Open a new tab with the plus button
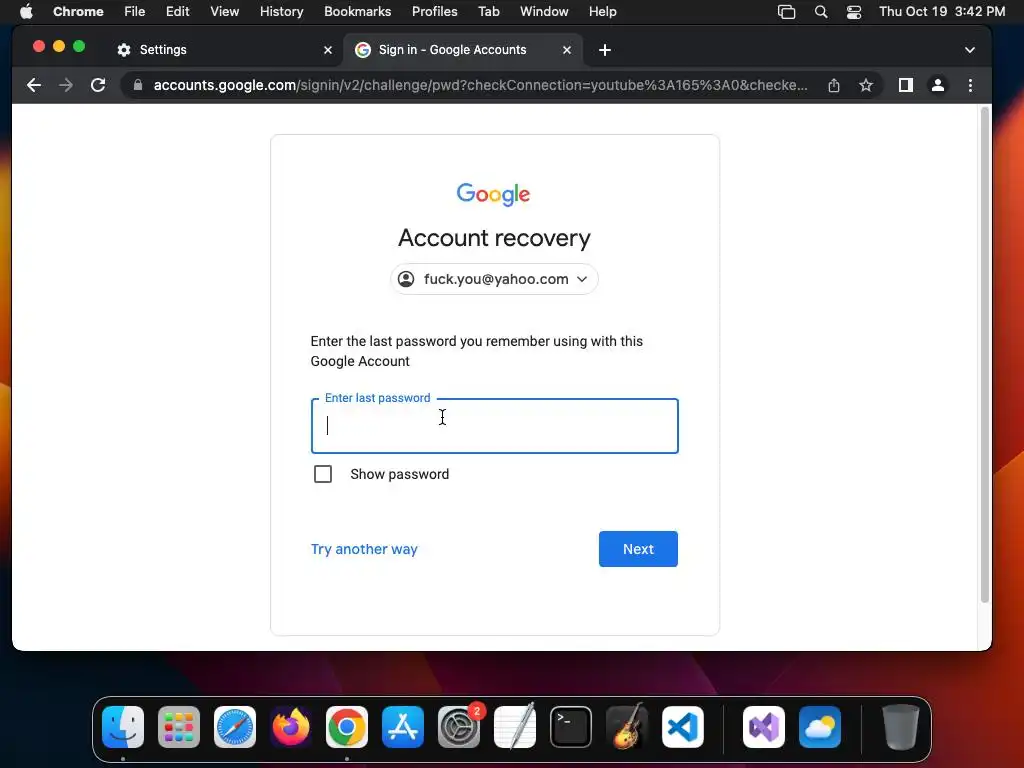Screen dimensions: 1024x768 [x=605, y=50]
